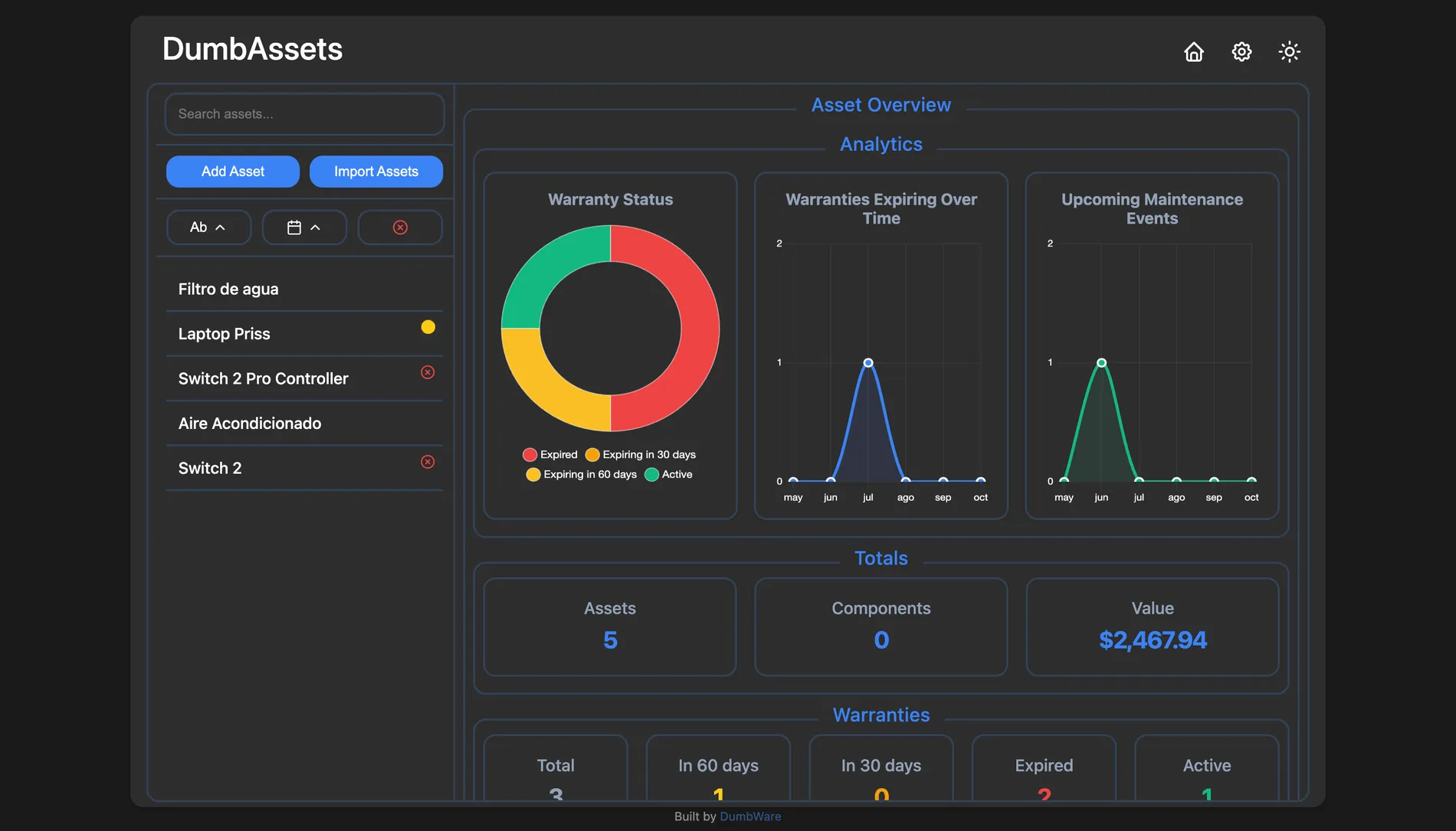Click the expired icon on Switch 2

tap(428, 462)
